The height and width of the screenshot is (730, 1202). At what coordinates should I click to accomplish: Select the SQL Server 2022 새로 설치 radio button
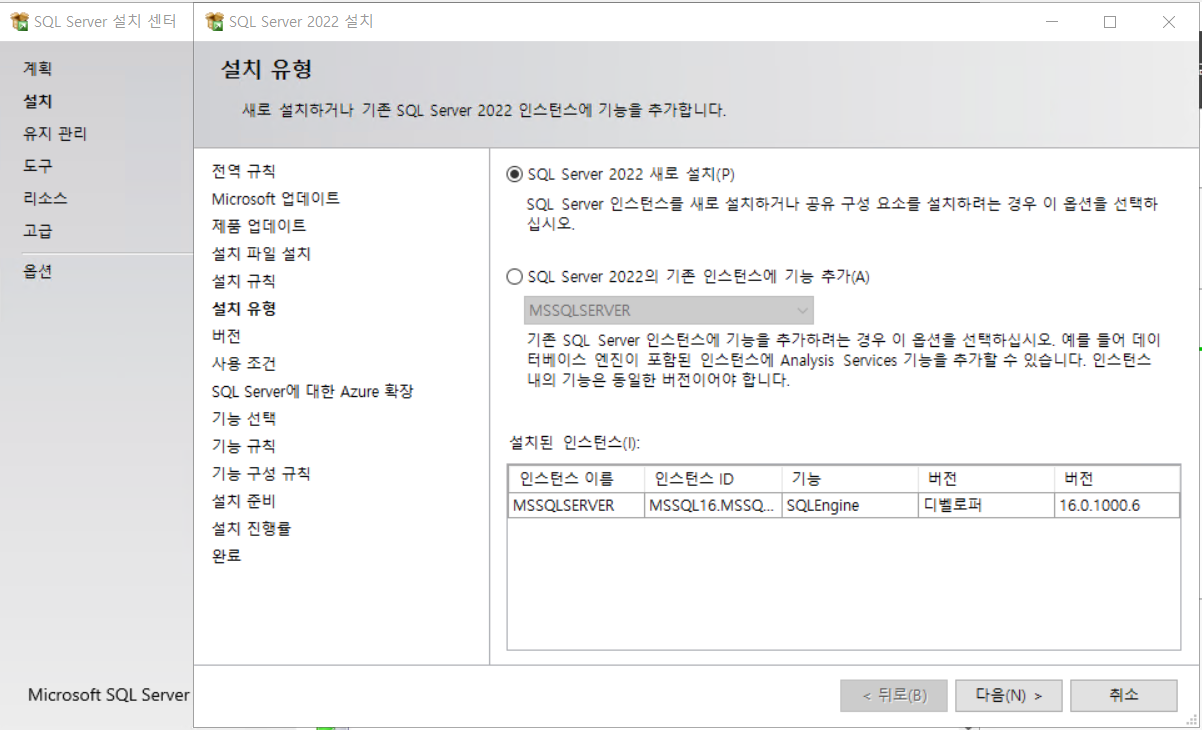[x=515, y=173]
